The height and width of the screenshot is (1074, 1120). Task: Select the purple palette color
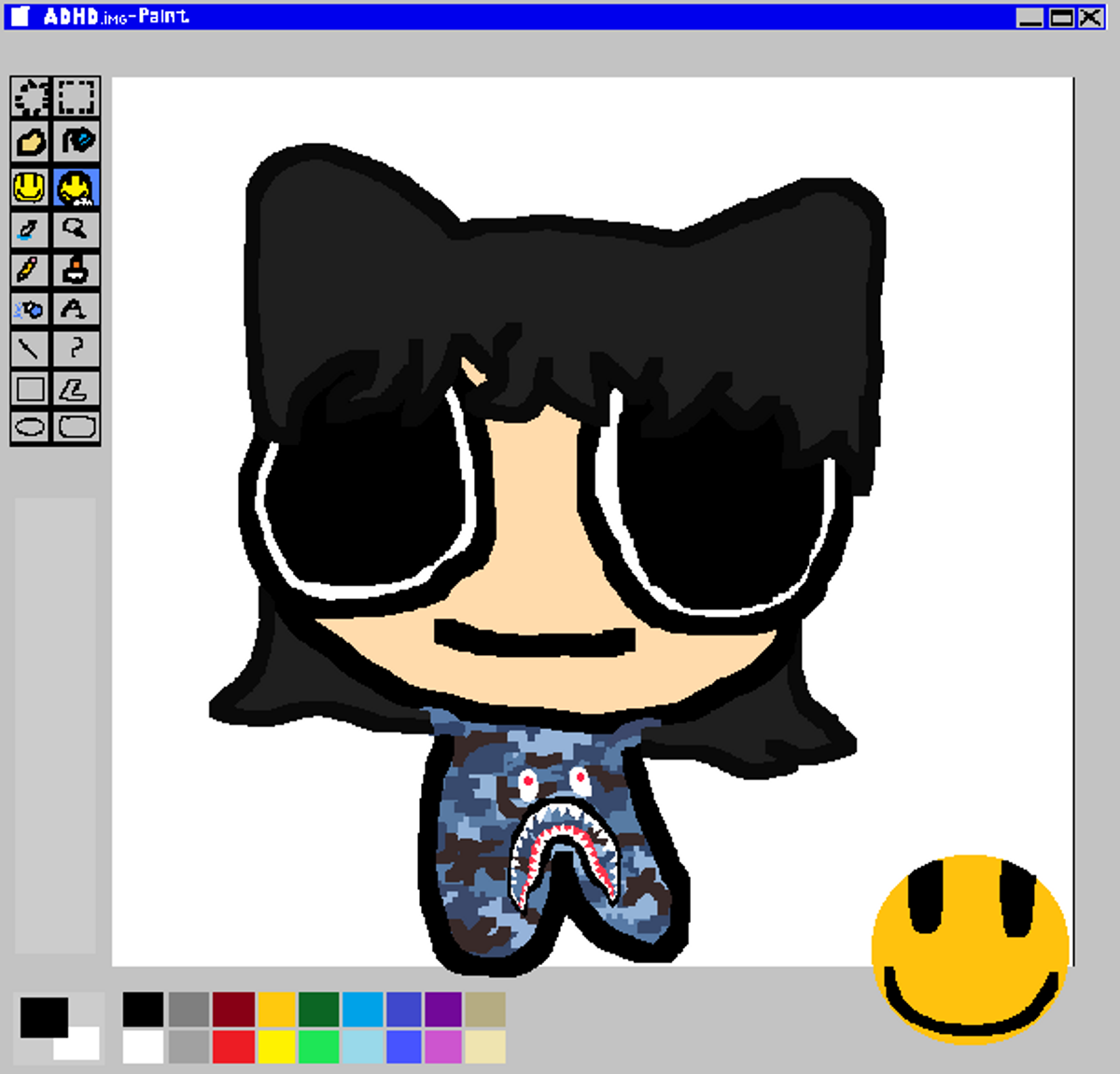click(x=442, y=1010)
